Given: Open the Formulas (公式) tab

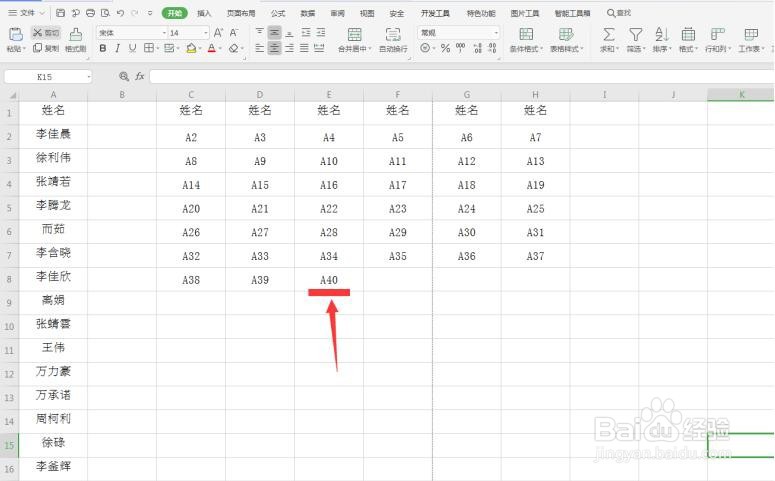Looking at the screenshot, I should [x=278, y=13].
